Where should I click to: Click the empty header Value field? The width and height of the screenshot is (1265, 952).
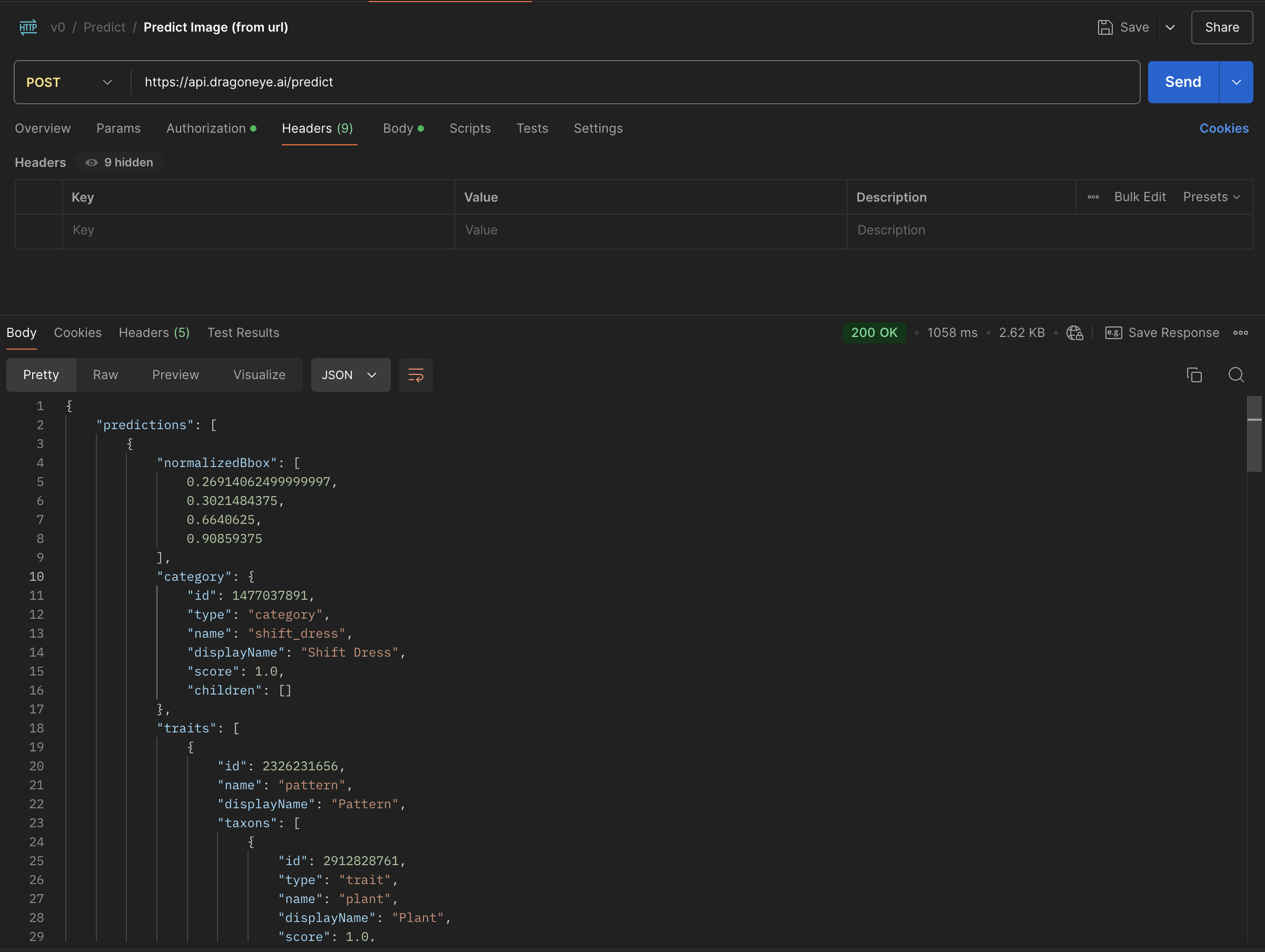pyautogui.click(x=651, y=231)
